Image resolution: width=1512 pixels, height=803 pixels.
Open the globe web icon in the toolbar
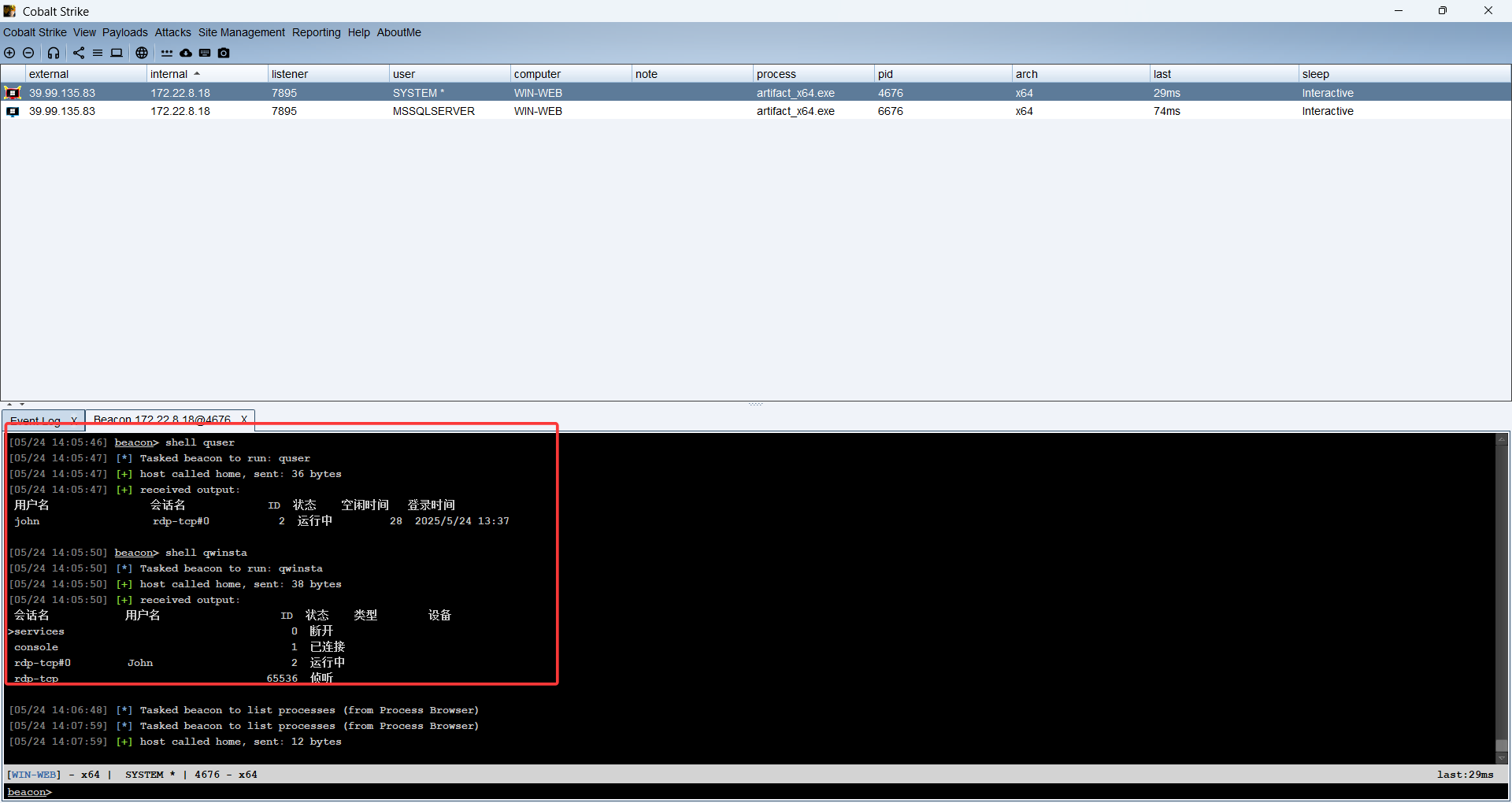coord(142,53)
